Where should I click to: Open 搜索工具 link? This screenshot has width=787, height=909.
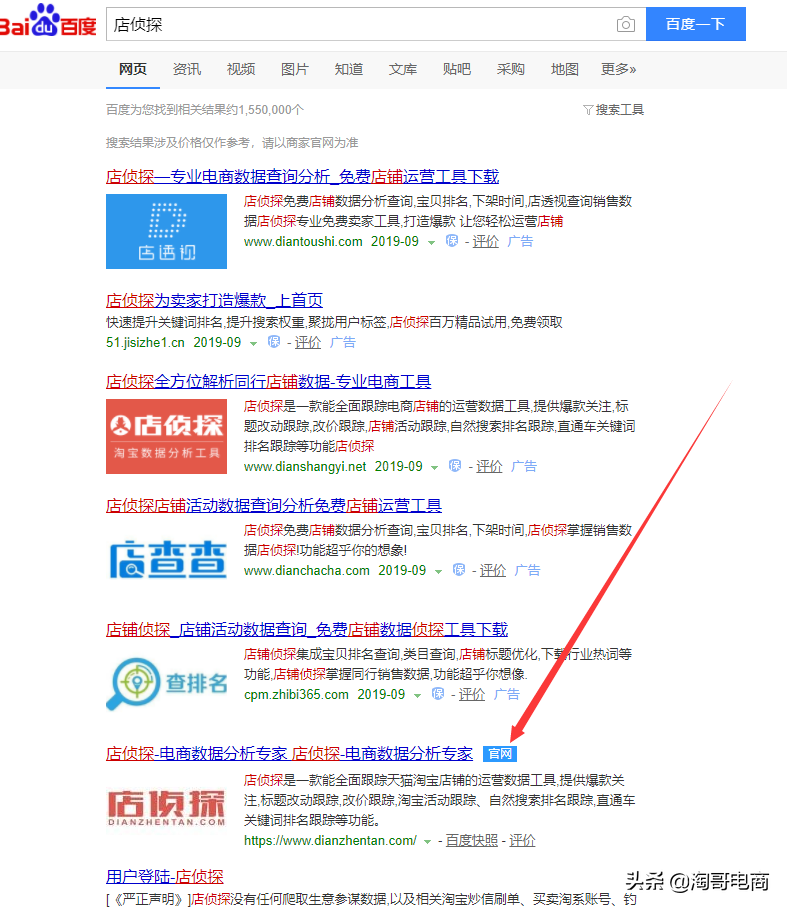620,110
